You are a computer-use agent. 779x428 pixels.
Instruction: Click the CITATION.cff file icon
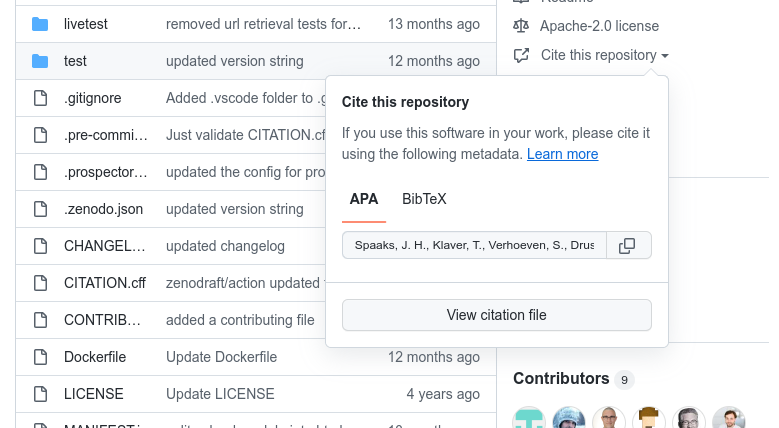tap(40, 283)
